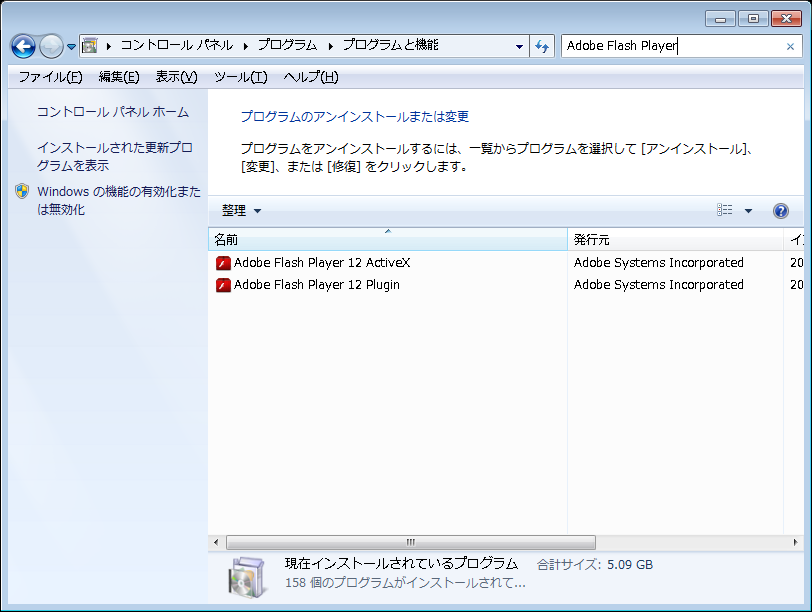Screen dimensions: 812x612
Task: Open the ファイル(F) menu
Action: pyautogui.click(x=51, y=77)
